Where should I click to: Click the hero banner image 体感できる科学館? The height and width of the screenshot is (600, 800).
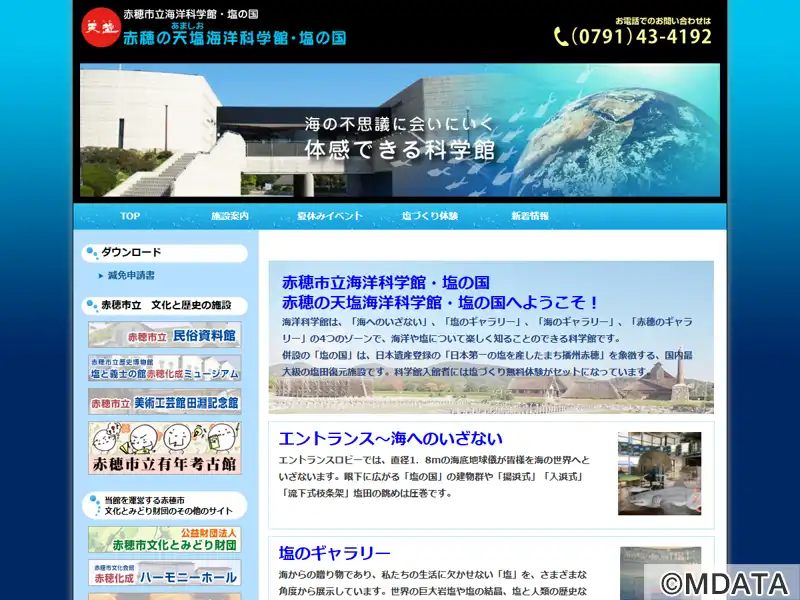(x=400, y=130)
